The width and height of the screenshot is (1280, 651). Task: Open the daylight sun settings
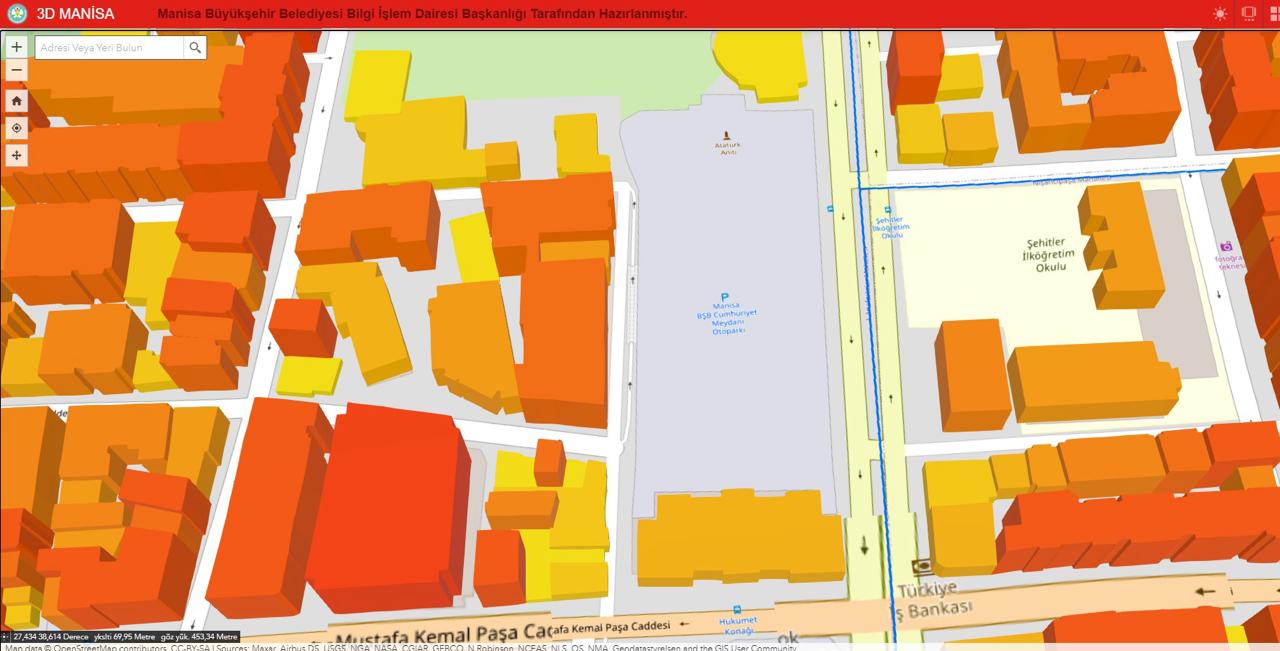pos(1220,14)
